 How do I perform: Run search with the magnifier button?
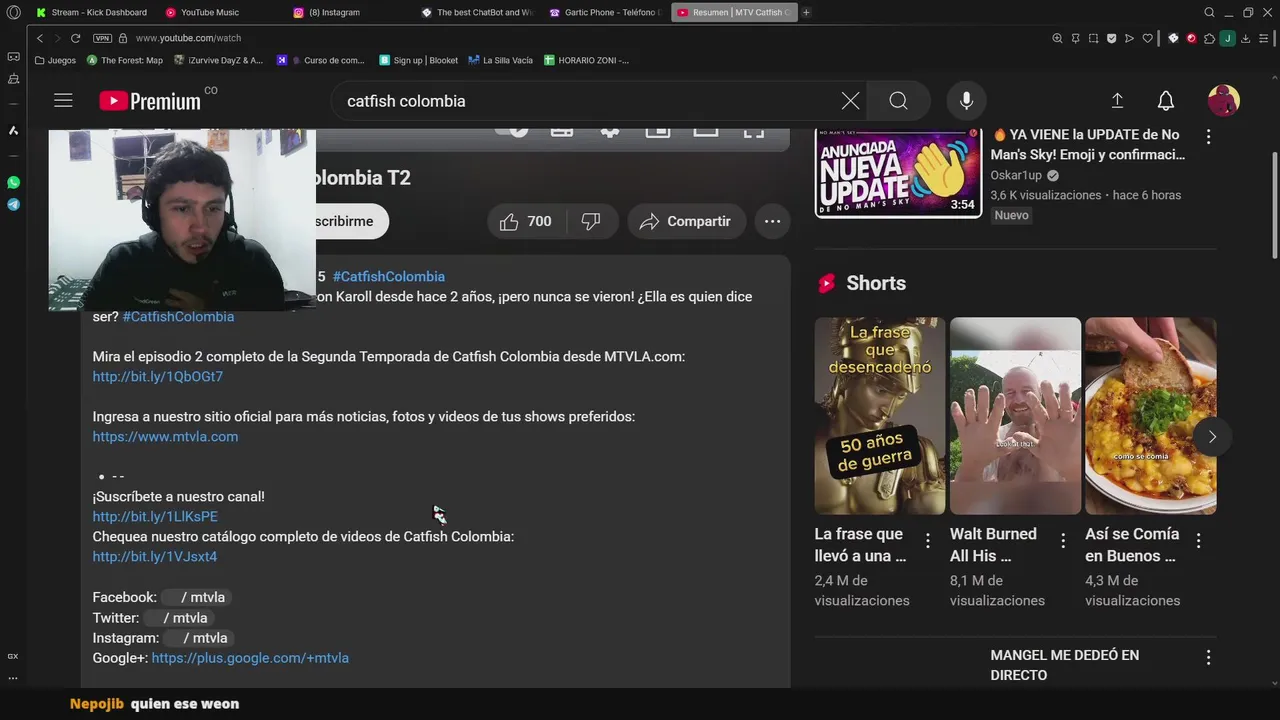[x=898, y=101]
